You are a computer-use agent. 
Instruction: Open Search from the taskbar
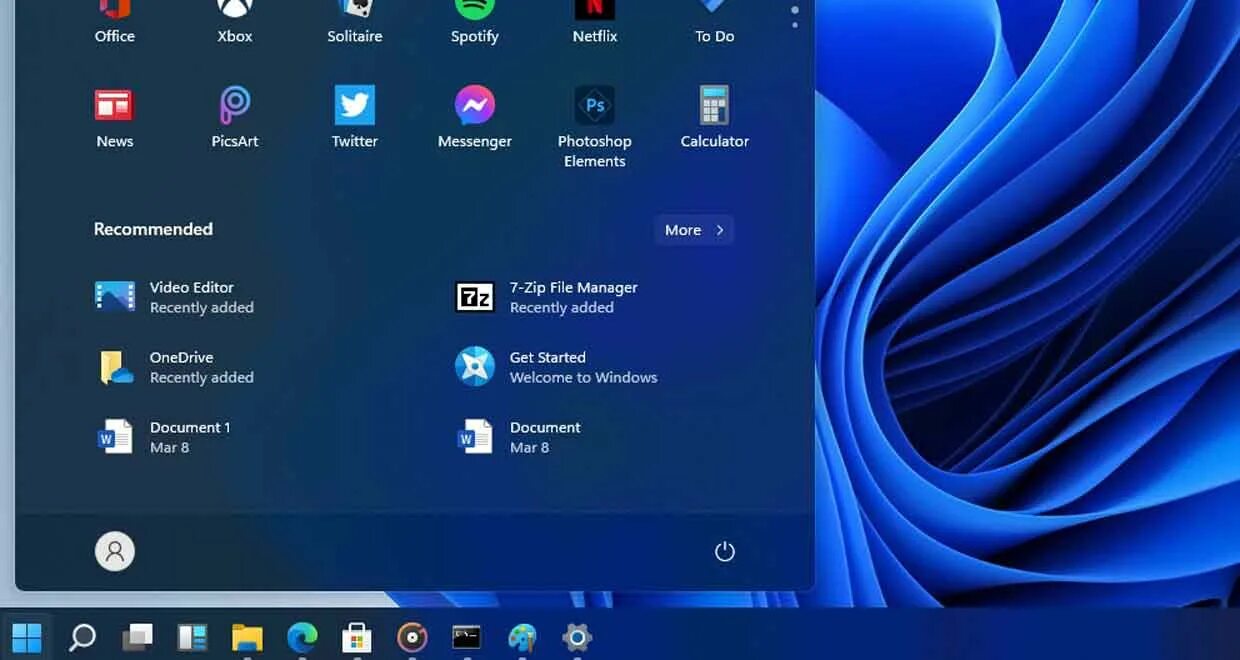tap(82, 636)
